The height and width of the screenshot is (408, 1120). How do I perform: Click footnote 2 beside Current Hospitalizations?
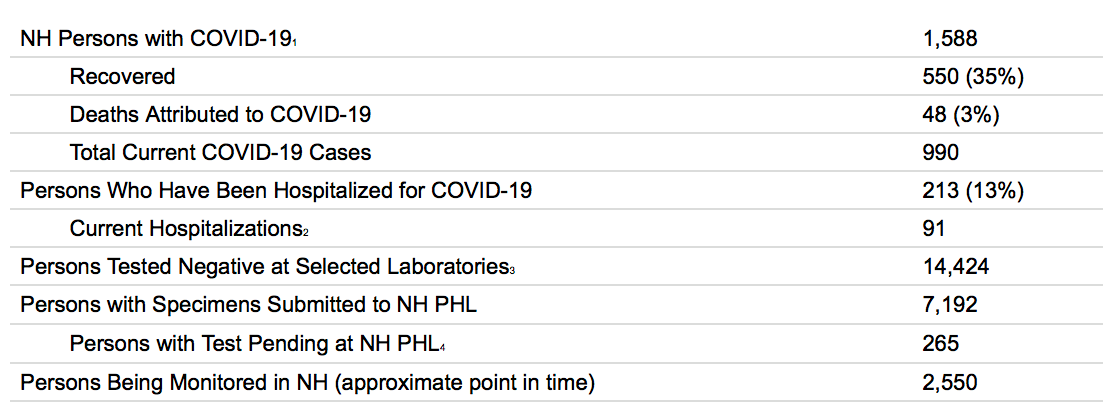click(x=306, y=233)
